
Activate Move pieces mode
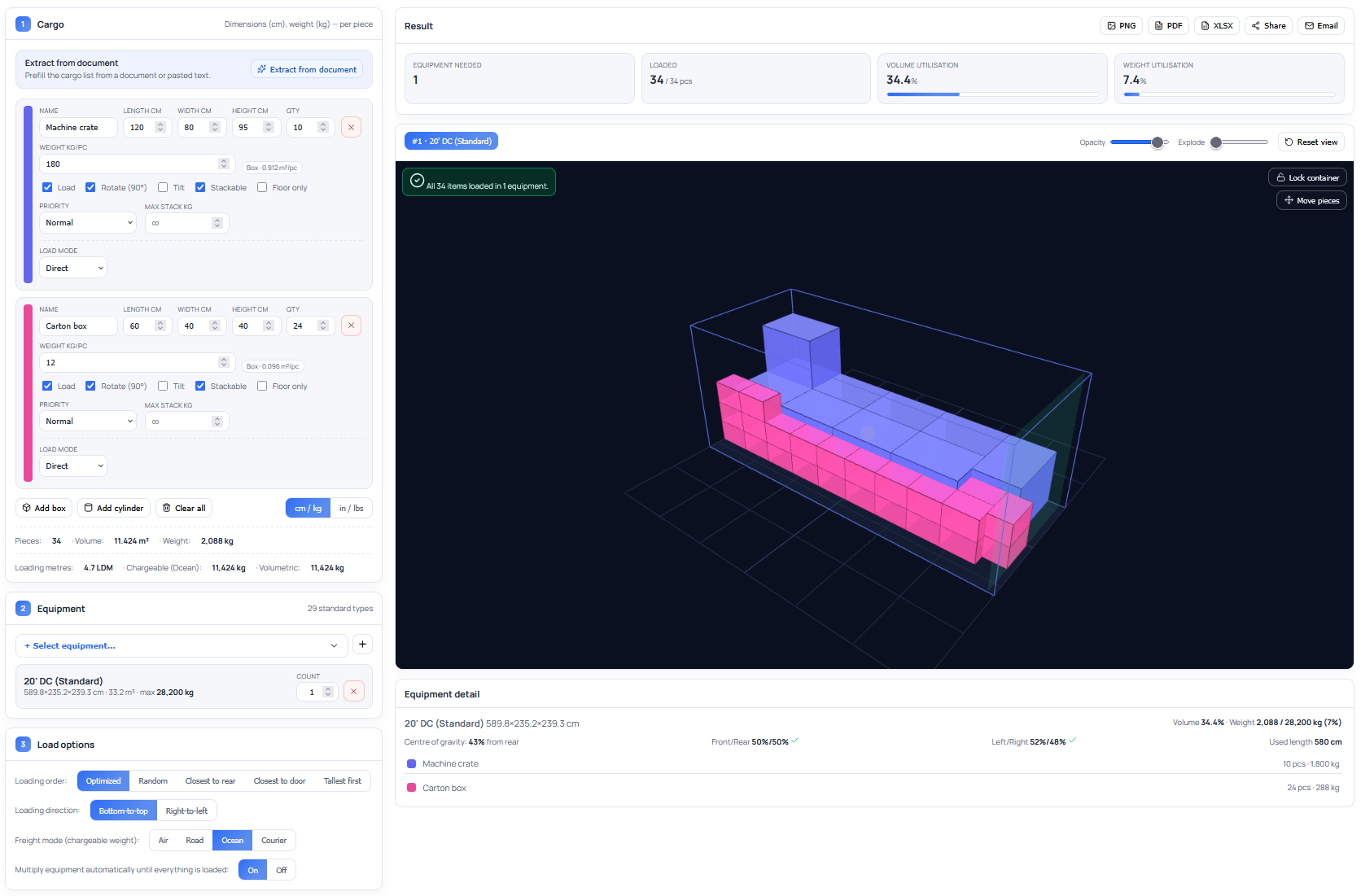(x=1311, y=200)
